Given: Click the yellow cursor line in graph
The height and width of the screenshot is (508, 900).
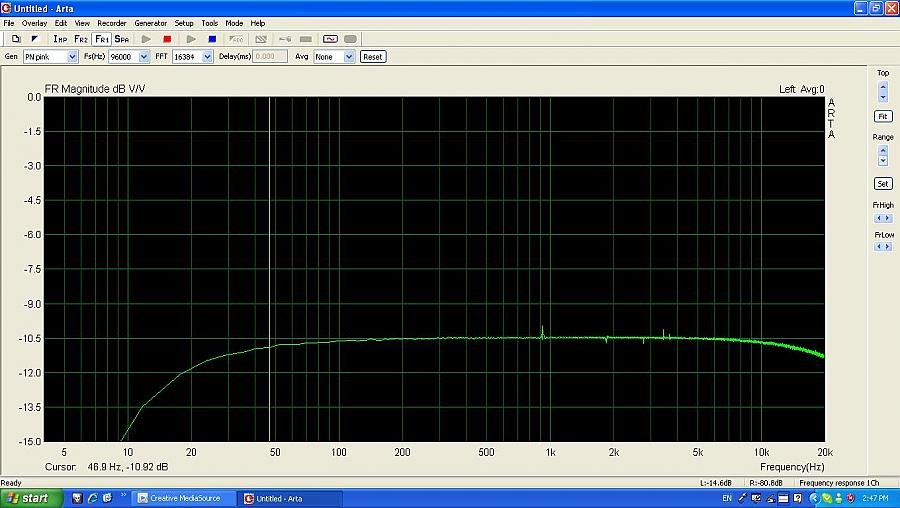Looking at the screenshot, I should (269, 269).
